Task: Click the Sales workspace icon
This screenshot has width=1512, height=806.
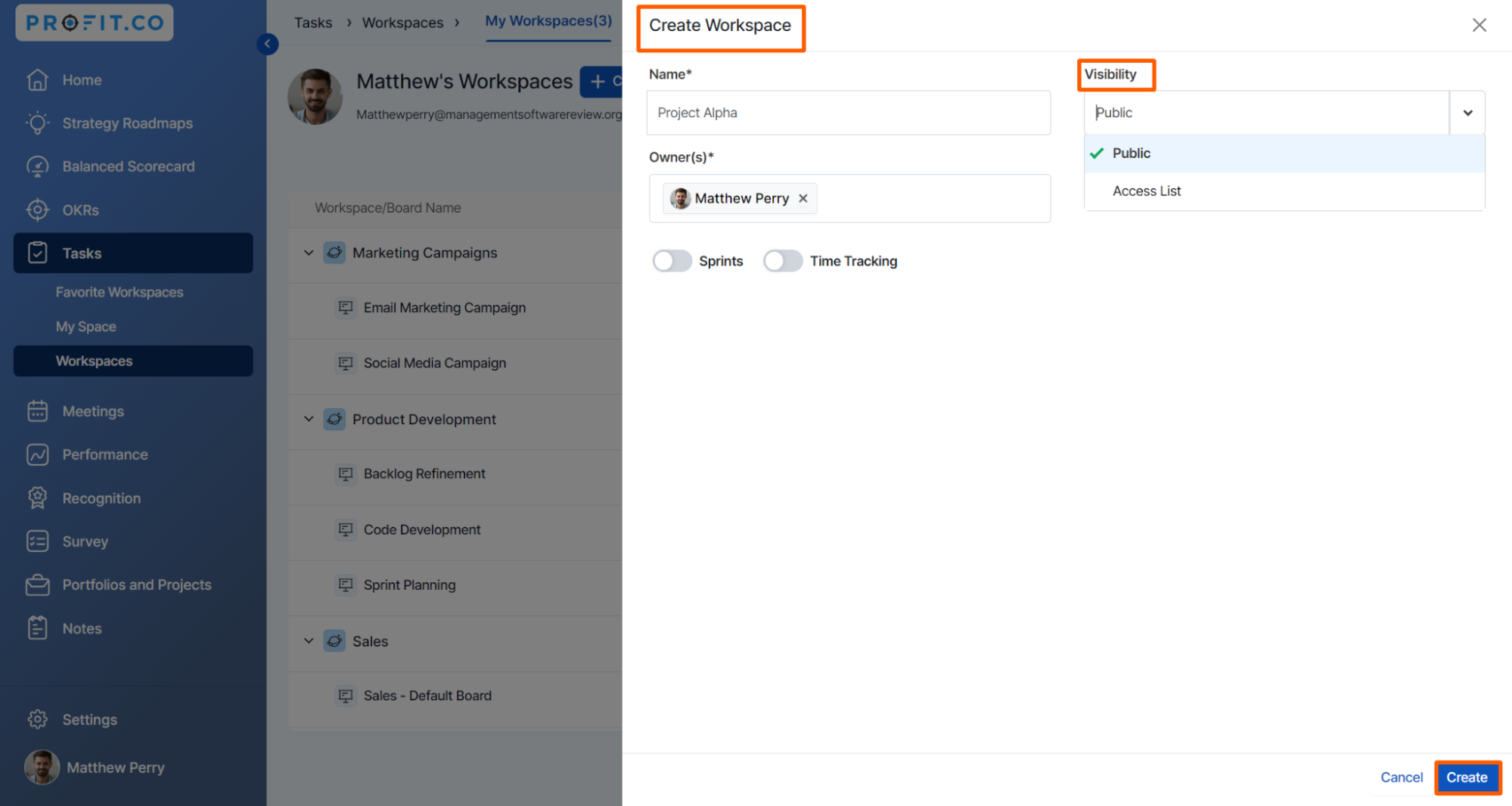Action: [x=334, y=641]
